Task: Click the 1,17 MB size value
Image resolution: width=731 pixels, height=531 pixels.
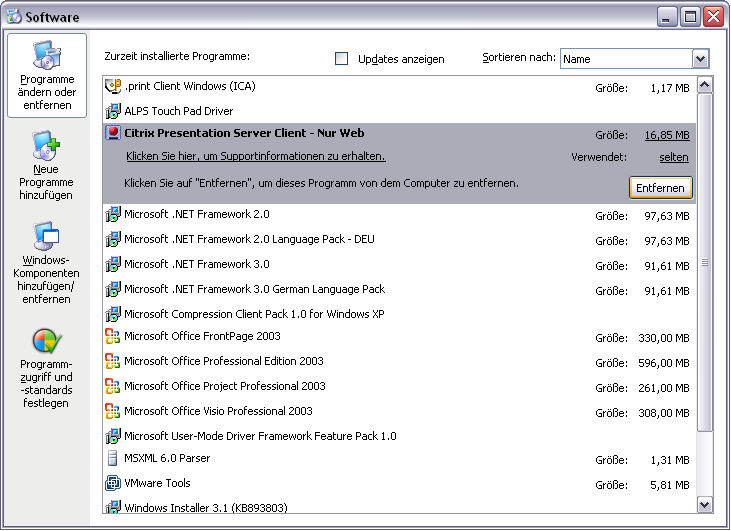Action: [670, 88]
